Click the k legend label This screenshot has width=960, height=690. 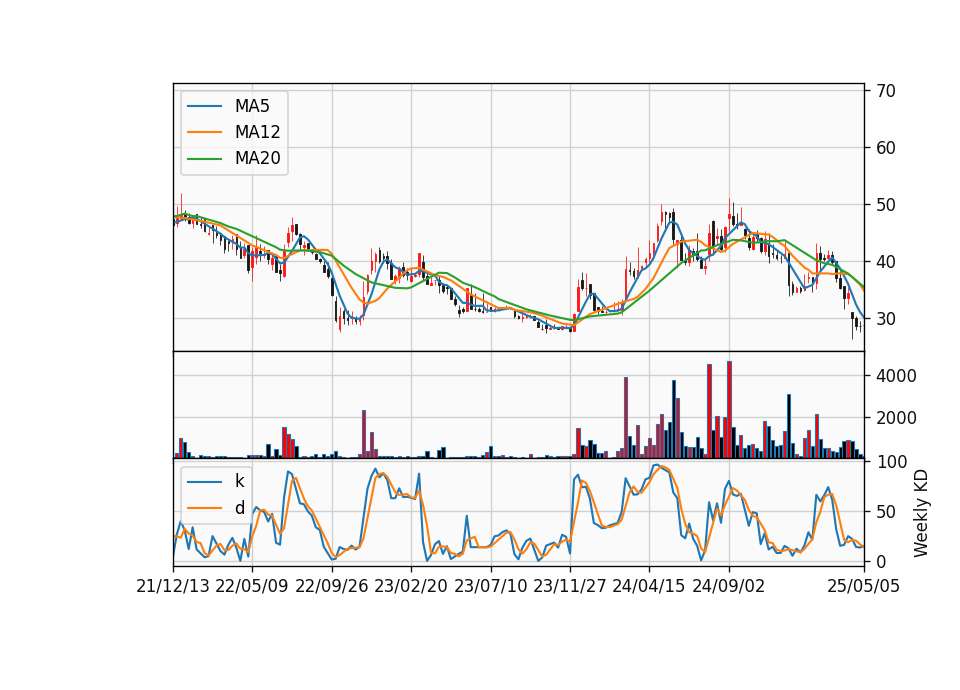[x=239, y=481]
